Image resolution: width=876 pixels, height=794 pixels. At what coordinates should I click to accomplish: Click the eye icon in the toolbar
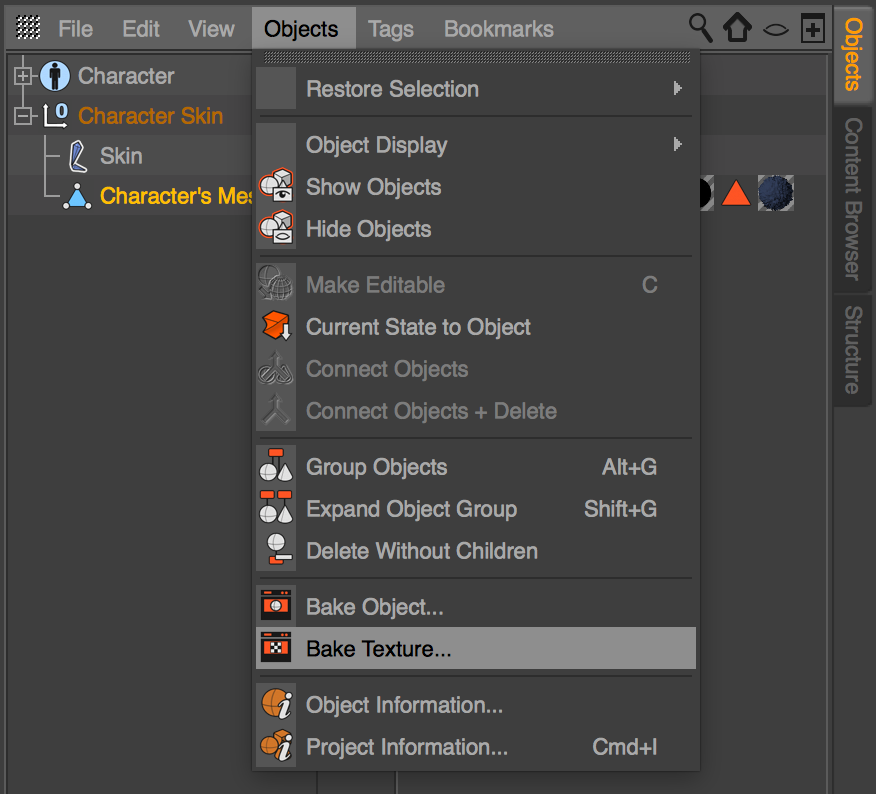pyautogui.click(x=776, y=29)
